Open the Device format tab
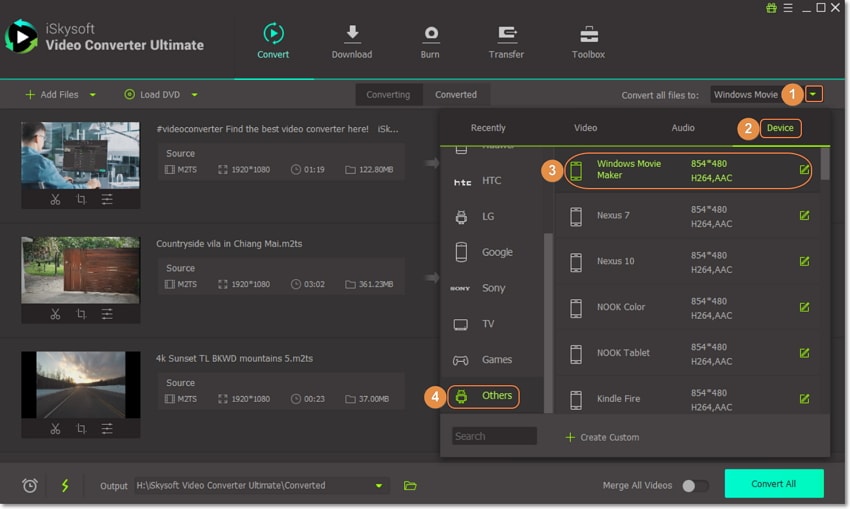Image resolution: width=850 pixels, height=509 pixels. click(x=780, y=128)
